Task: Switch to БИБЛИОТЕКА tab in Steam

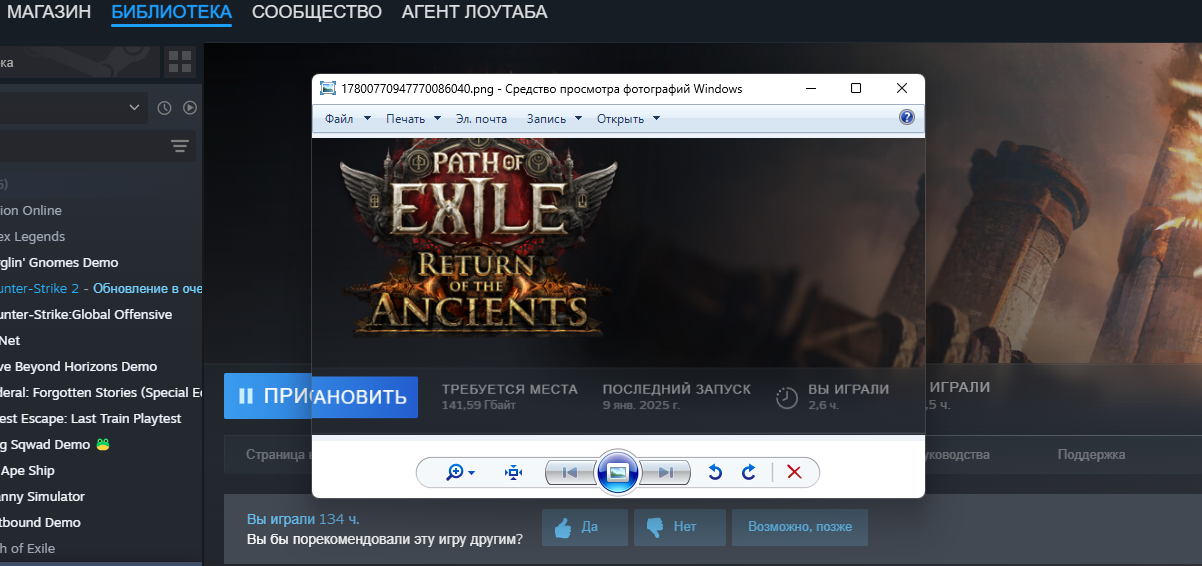Action: (171, 12)
